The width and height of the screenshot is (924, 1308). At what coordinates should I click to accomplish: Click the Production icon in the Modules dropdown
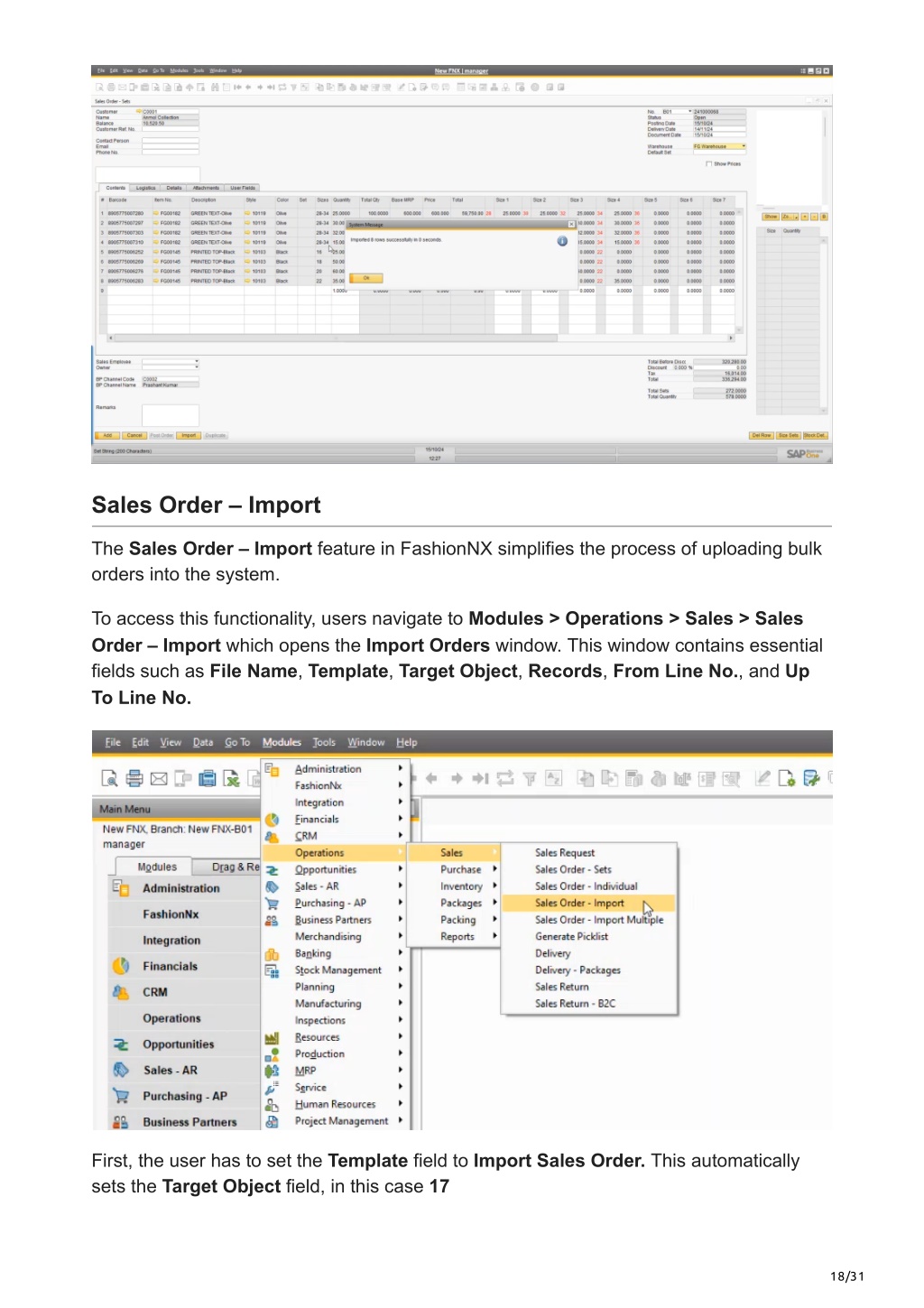272,1054
